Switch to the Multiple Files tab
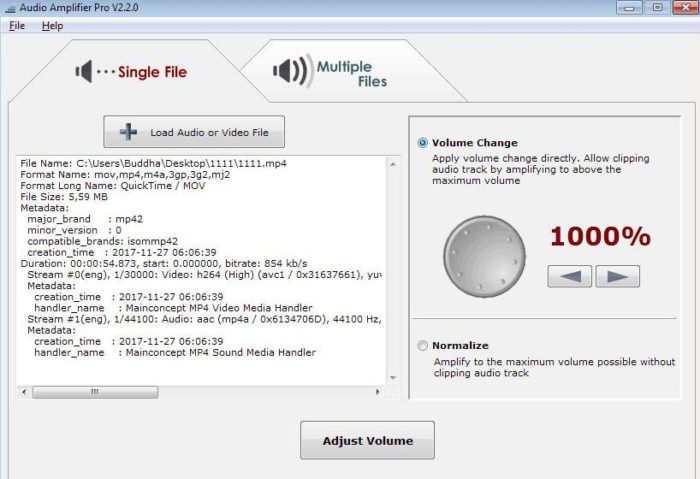Image resolution: width=700 pixels, height=479 pixels. (335, 73)
